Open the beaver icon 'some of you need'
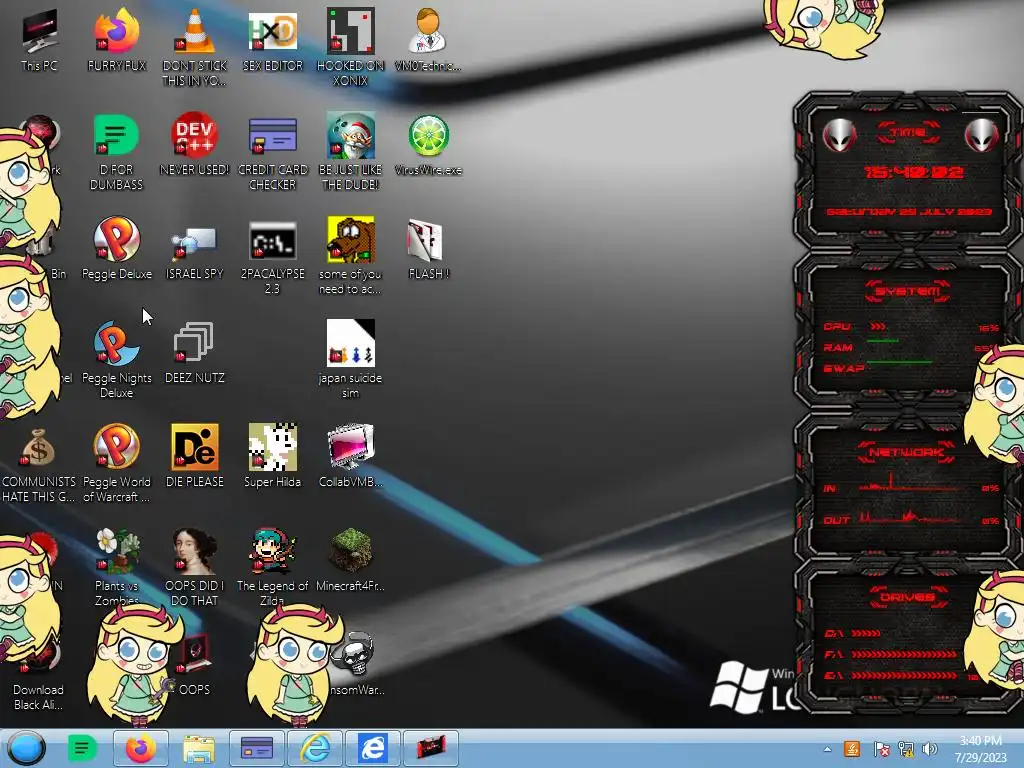The height and width of the screenshot is (768, 1024). (350, 256)
